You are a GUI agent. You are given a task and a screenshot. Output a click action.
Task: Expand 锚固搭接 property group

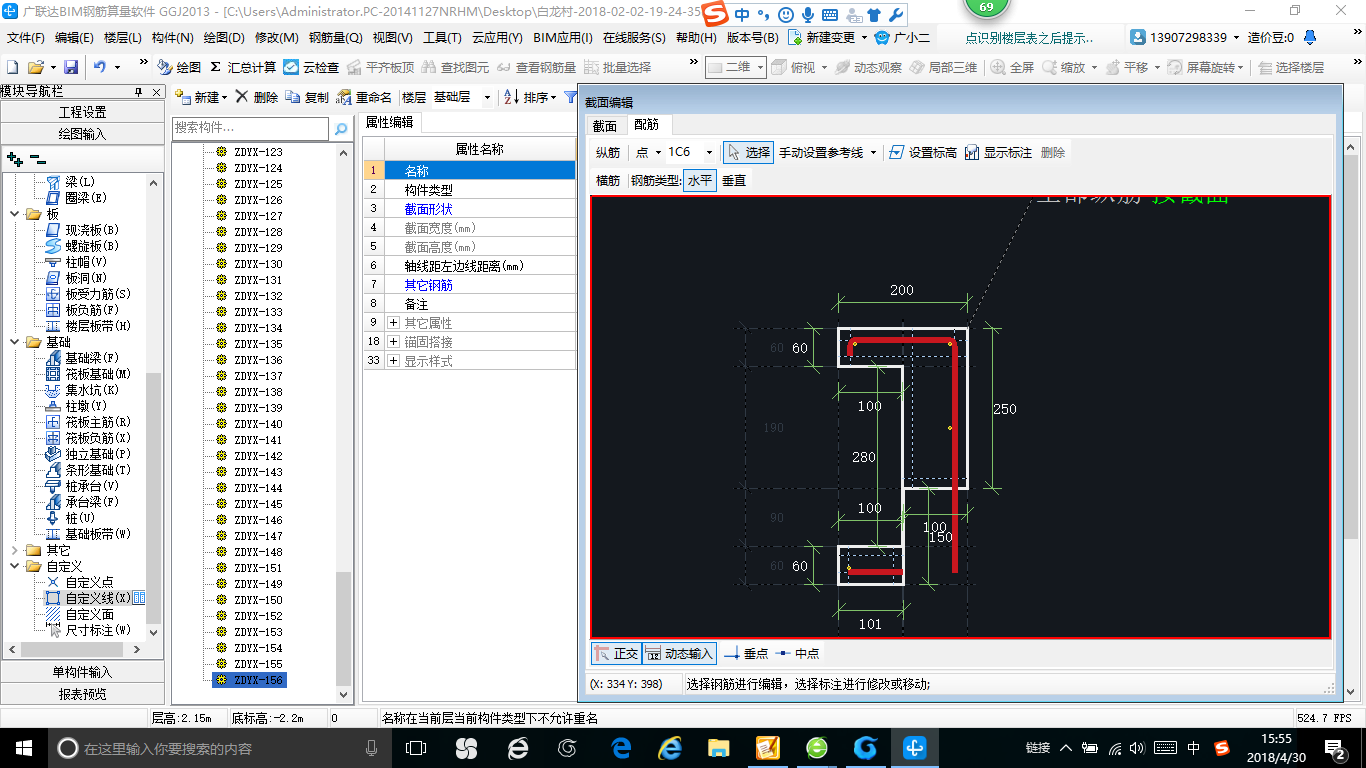(394, 342)
